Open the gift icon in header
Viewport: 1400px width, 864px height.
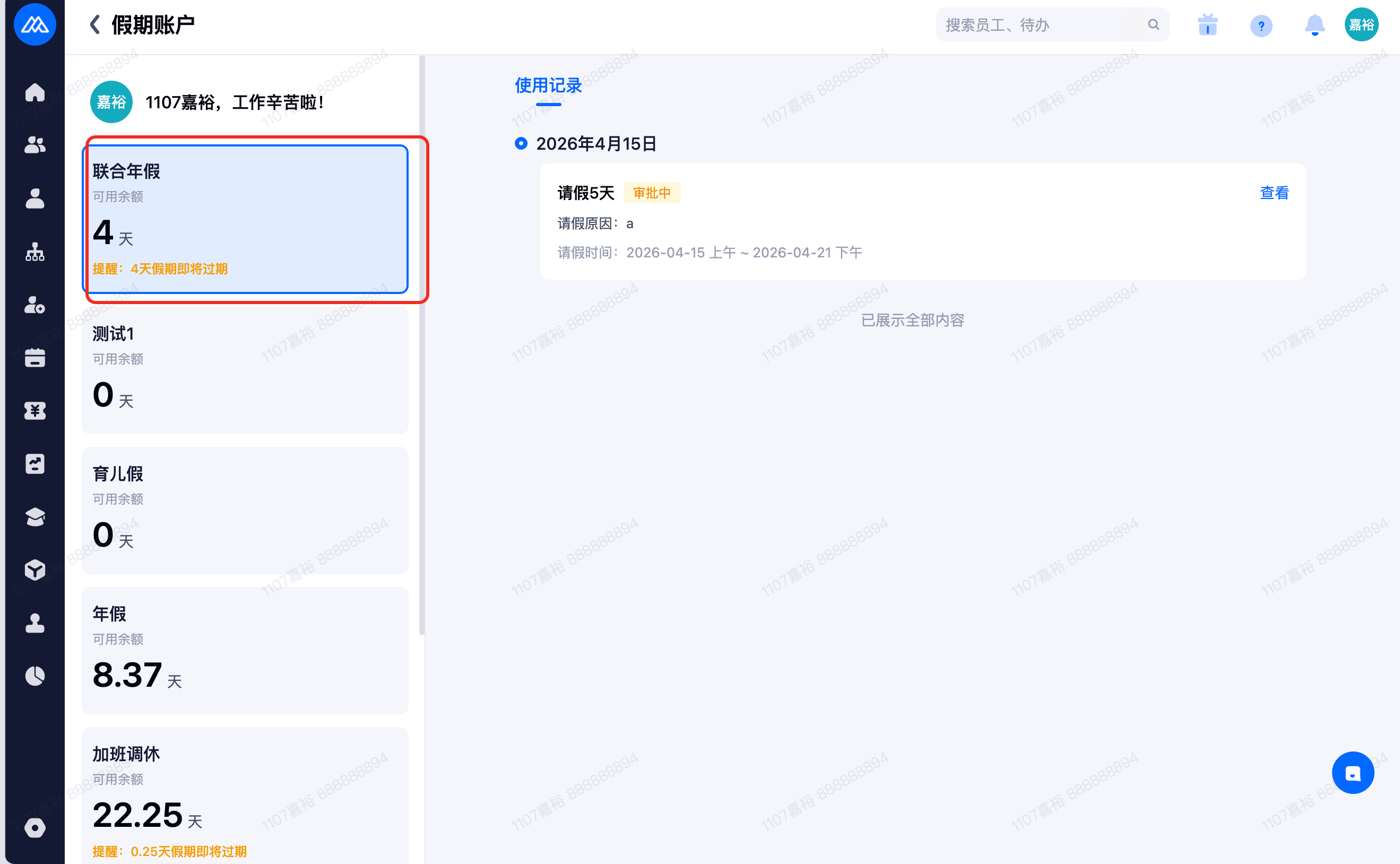pos(1207,25)
